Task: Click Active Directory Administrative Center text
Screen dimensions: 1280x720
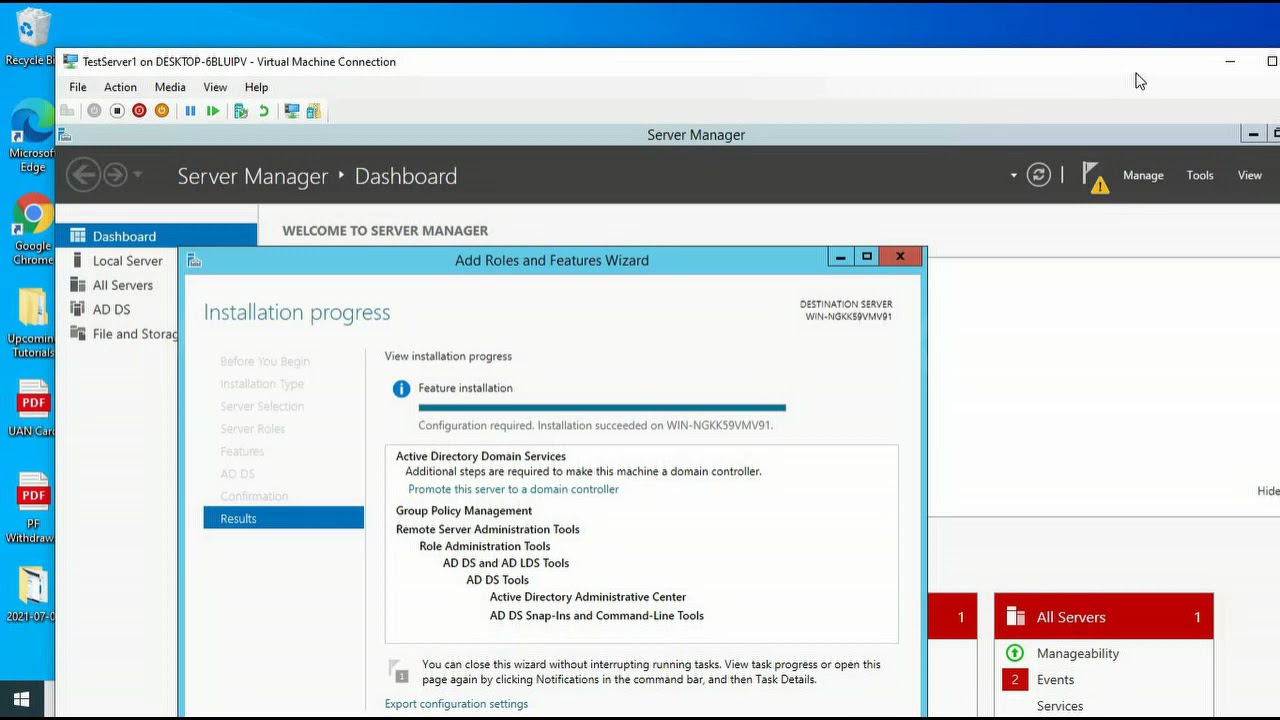Action: (x=588, y=597)
